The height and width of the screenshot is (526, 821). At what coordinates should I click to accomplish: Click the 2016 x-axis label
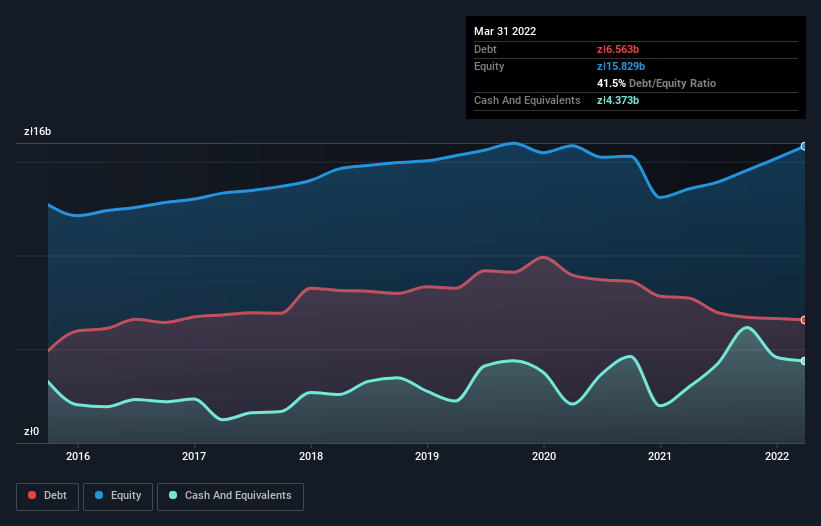(x=78, y=456)
